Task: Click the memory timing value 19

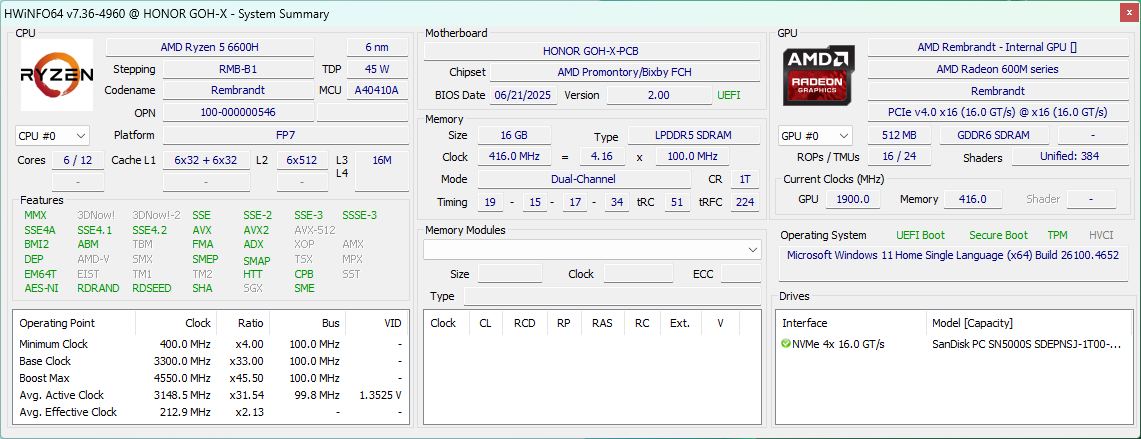Action: pos(490,202)
